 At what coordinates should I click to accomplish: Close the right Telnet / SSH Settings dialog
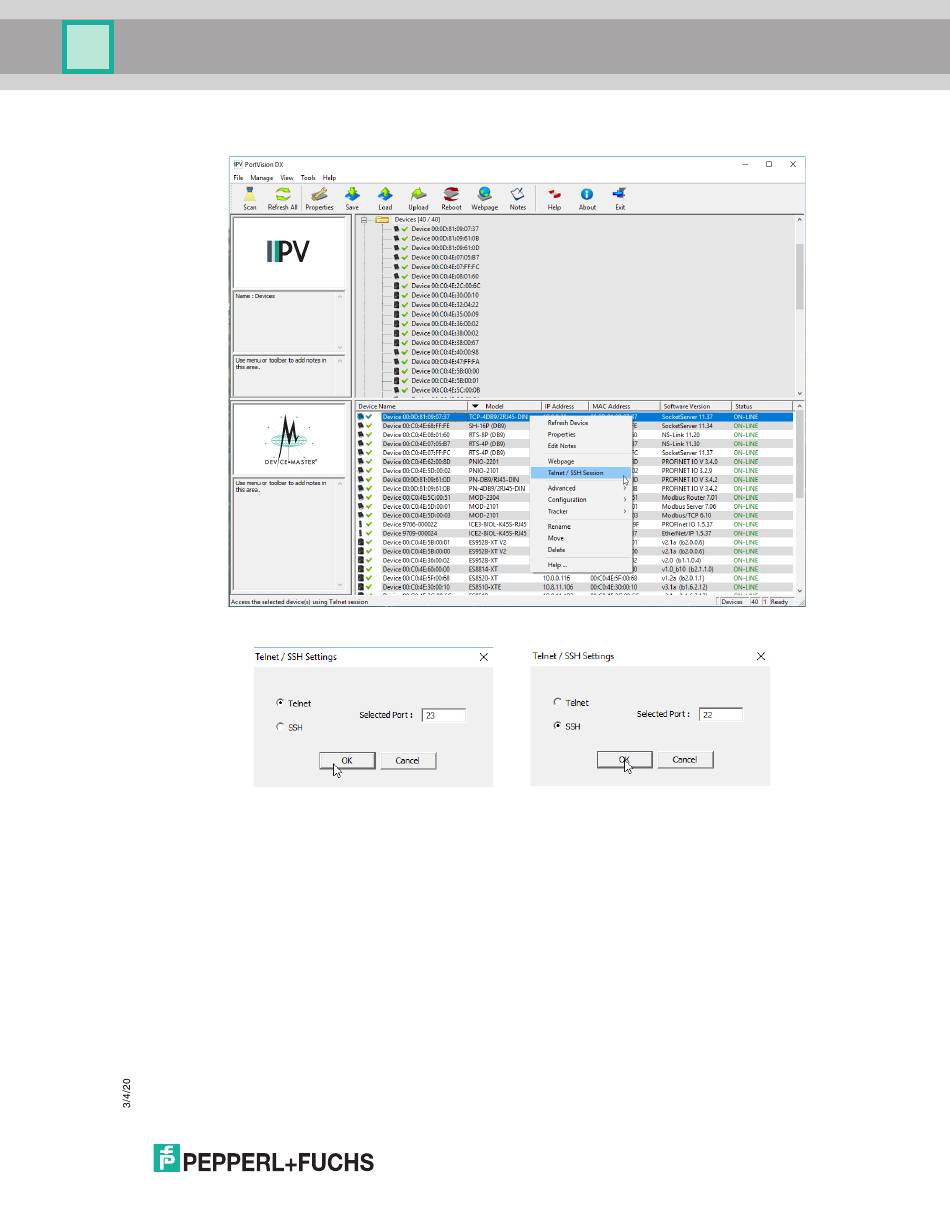point(760,656)
